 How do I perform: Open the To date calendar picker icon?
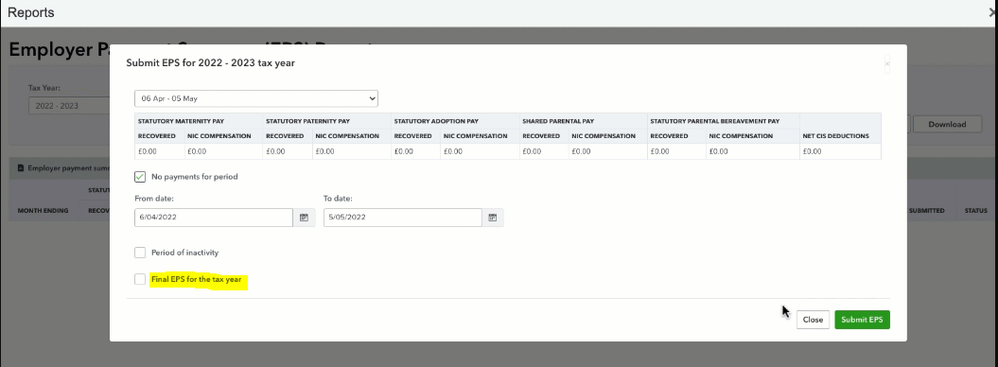493,218
